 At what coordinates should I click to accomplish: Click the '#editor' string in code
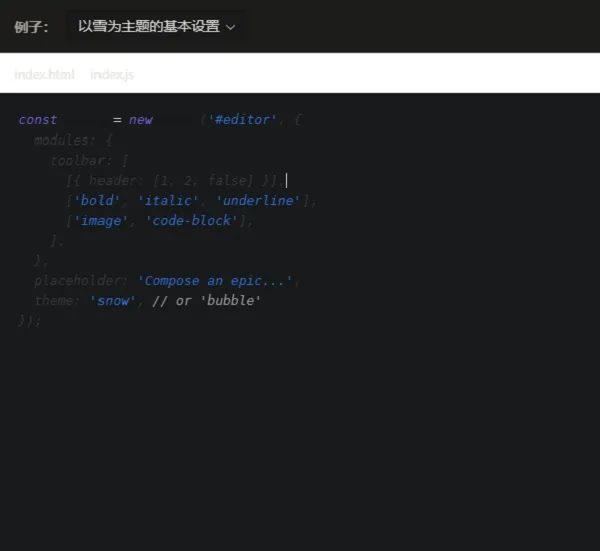pyautogui.click(x=242, y=120)
